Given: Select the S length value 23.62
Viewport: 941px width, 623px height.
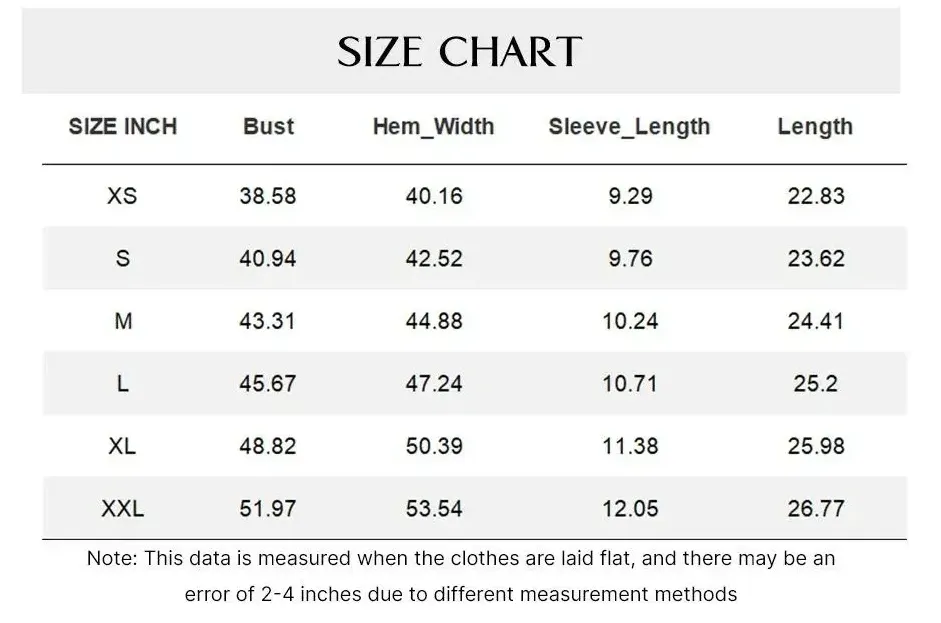Looking at the screenshot, I should pos(816,259).
